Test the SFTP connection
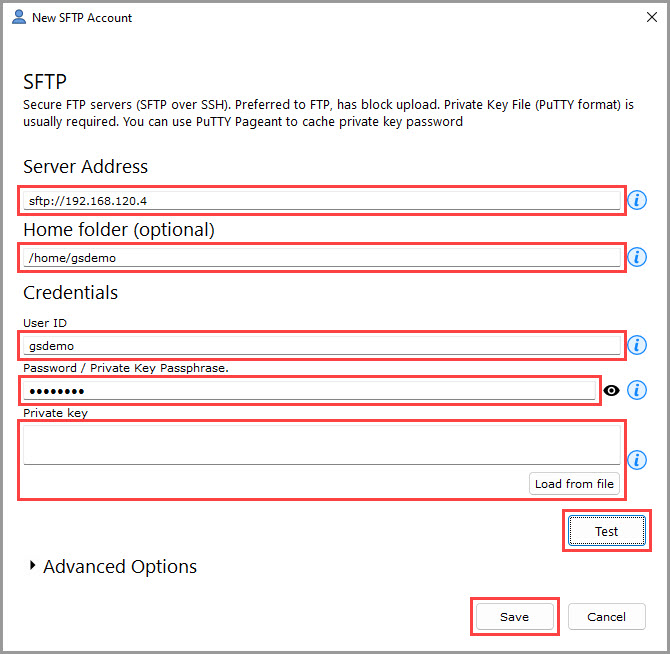Screen dimensions: 670x654 coord(607,532)
